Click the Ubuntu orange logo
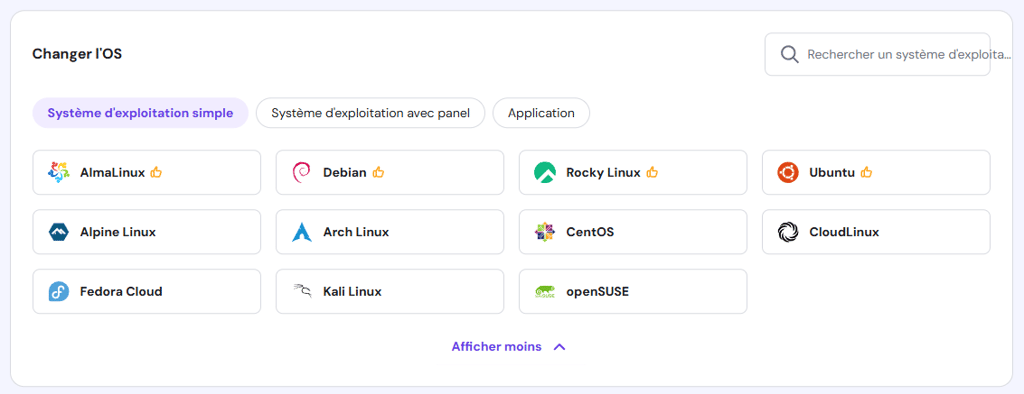This screenshot has height=394, width=1024. [x=788, y=172]
